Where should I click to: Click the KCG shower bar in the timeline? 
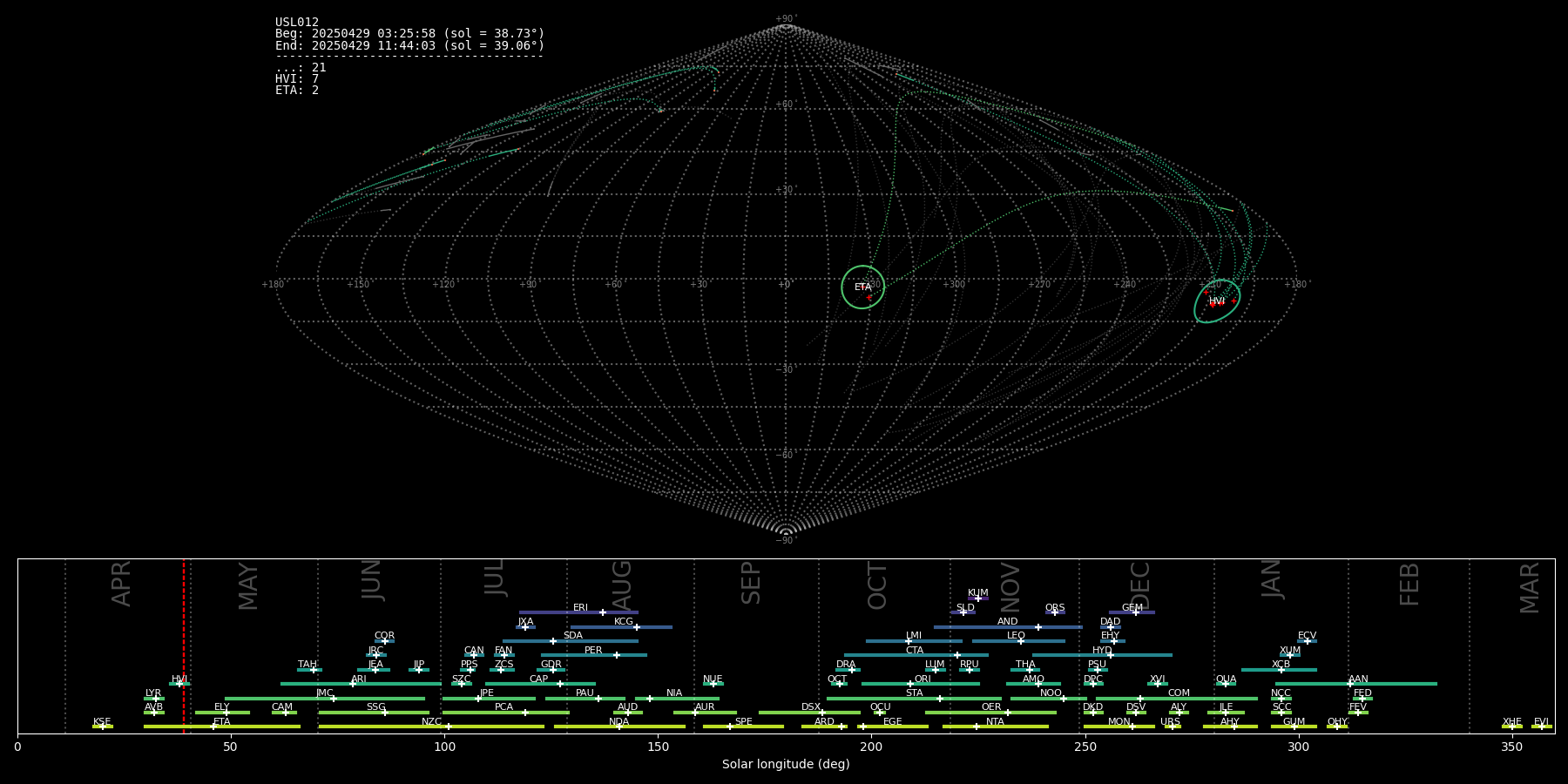621,627
